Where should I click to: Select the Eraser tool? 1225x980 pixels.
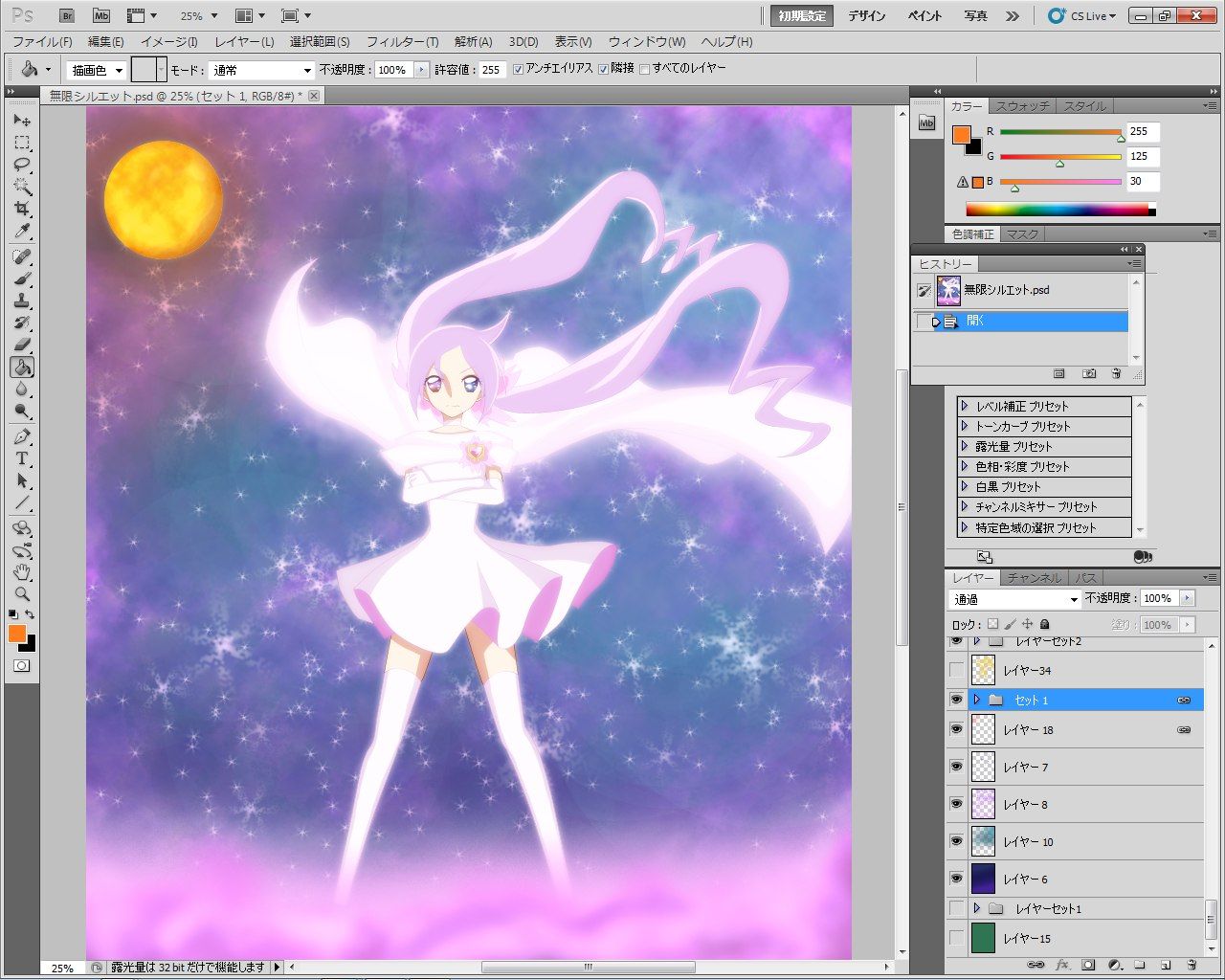(22, 345)
